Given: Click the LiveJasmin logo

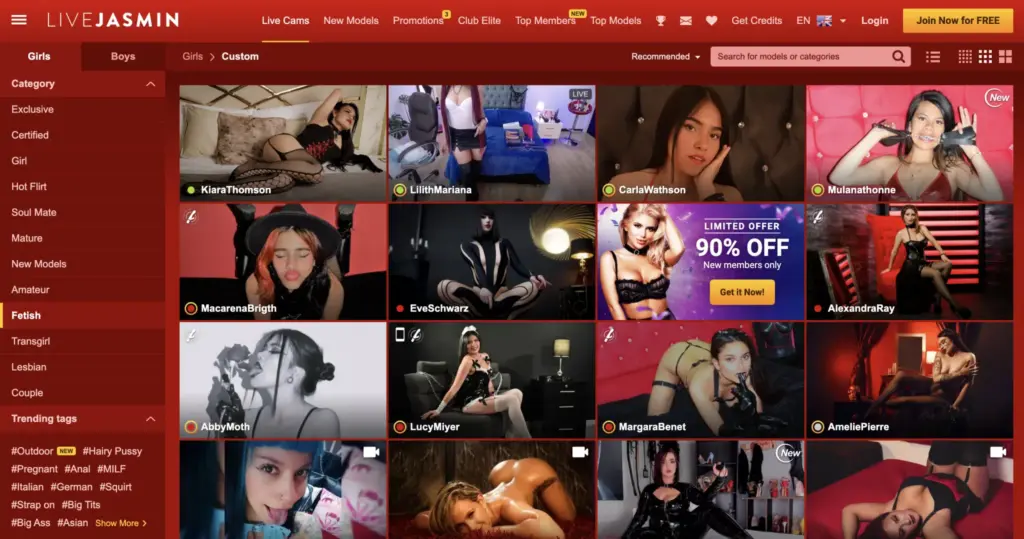Looking at the screenshot, I should (x=113, y=20).
